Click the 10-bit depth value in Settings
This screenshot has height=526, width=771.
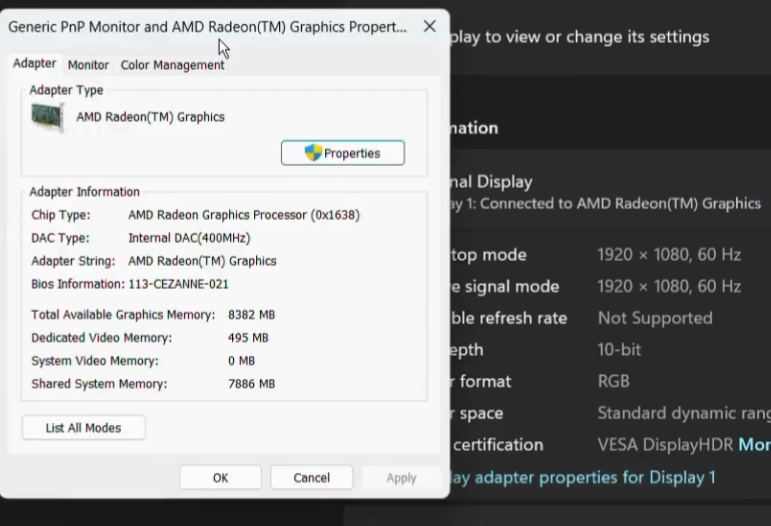619,350
